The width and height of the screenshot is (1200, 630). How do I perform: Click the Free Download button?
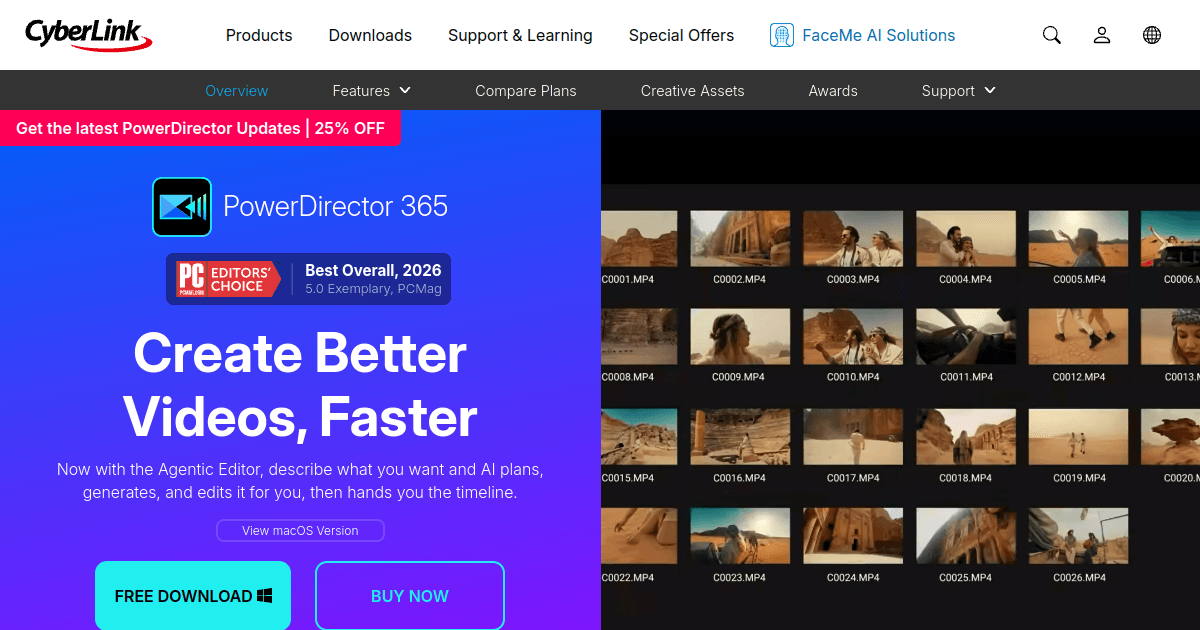[x=193, y=596]
